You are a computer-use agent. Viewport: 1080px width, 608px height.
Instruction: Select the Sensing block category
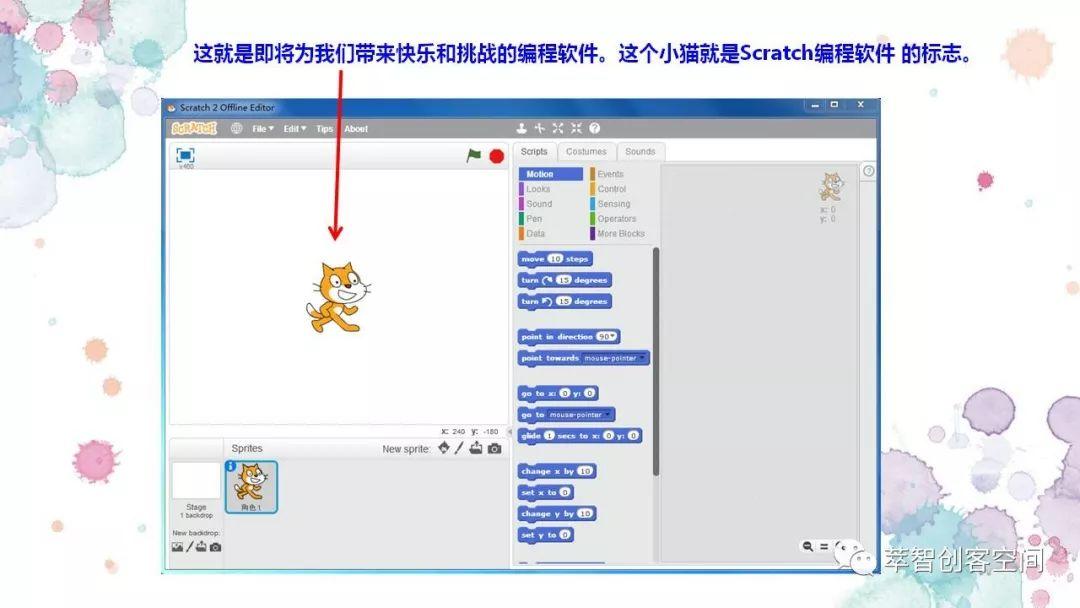pos(620,204)
